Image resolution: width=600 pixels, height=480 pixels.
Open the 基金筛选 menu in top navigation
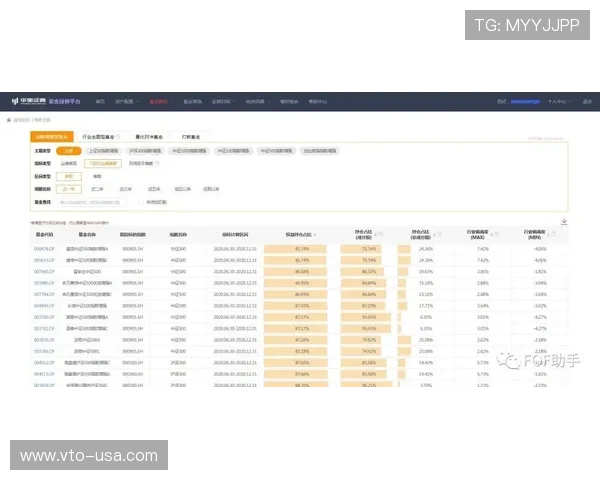click(x=191, y=102)
